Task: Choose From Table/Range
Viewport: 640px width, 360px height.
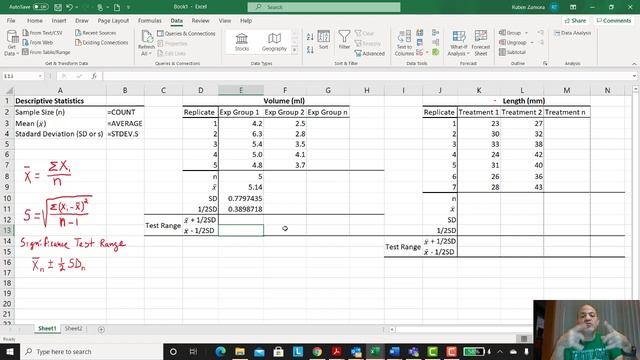Action: (46, 52)
